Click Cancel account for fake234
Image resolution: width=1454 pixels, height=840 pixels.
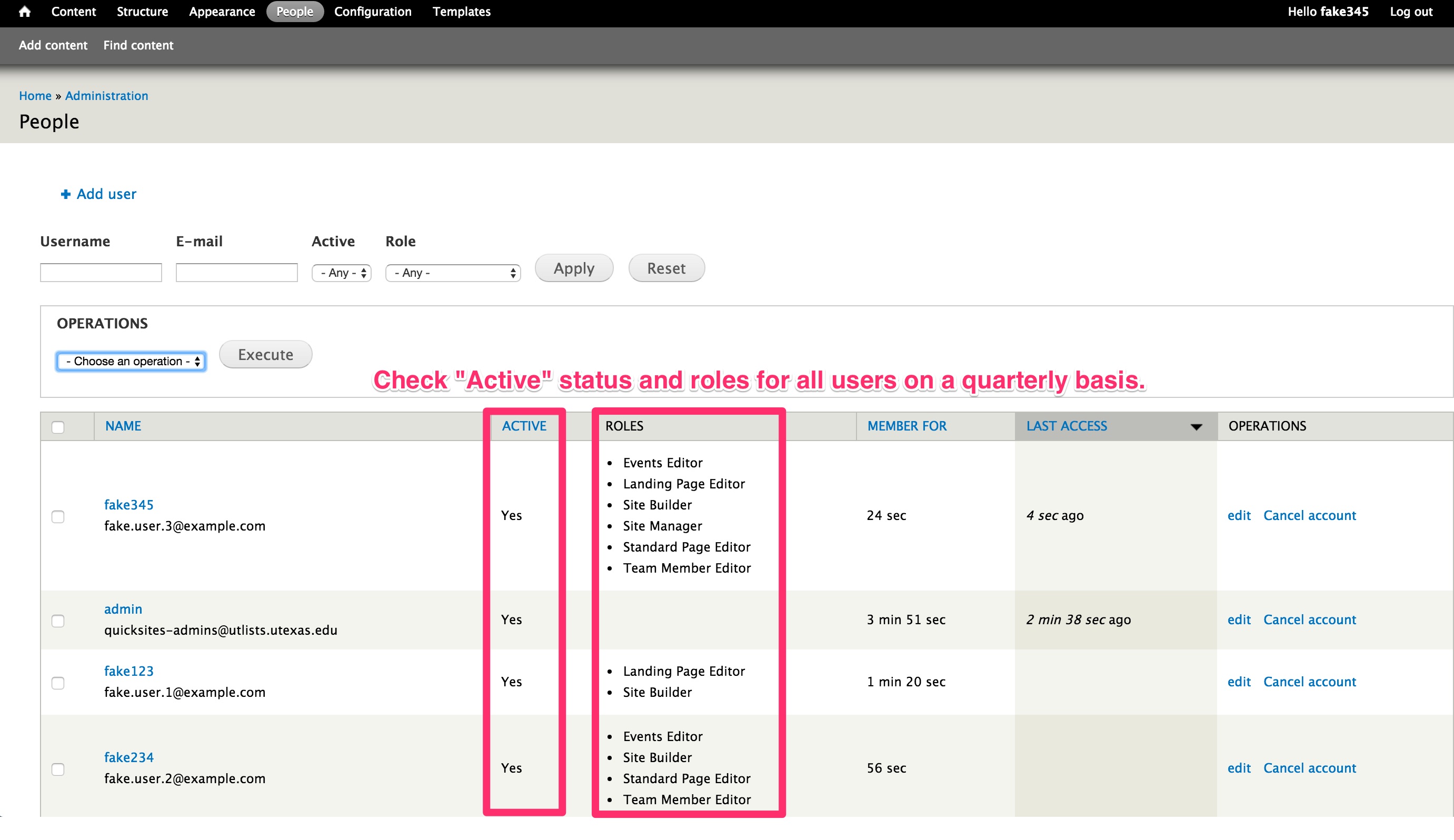point(1309,768)
